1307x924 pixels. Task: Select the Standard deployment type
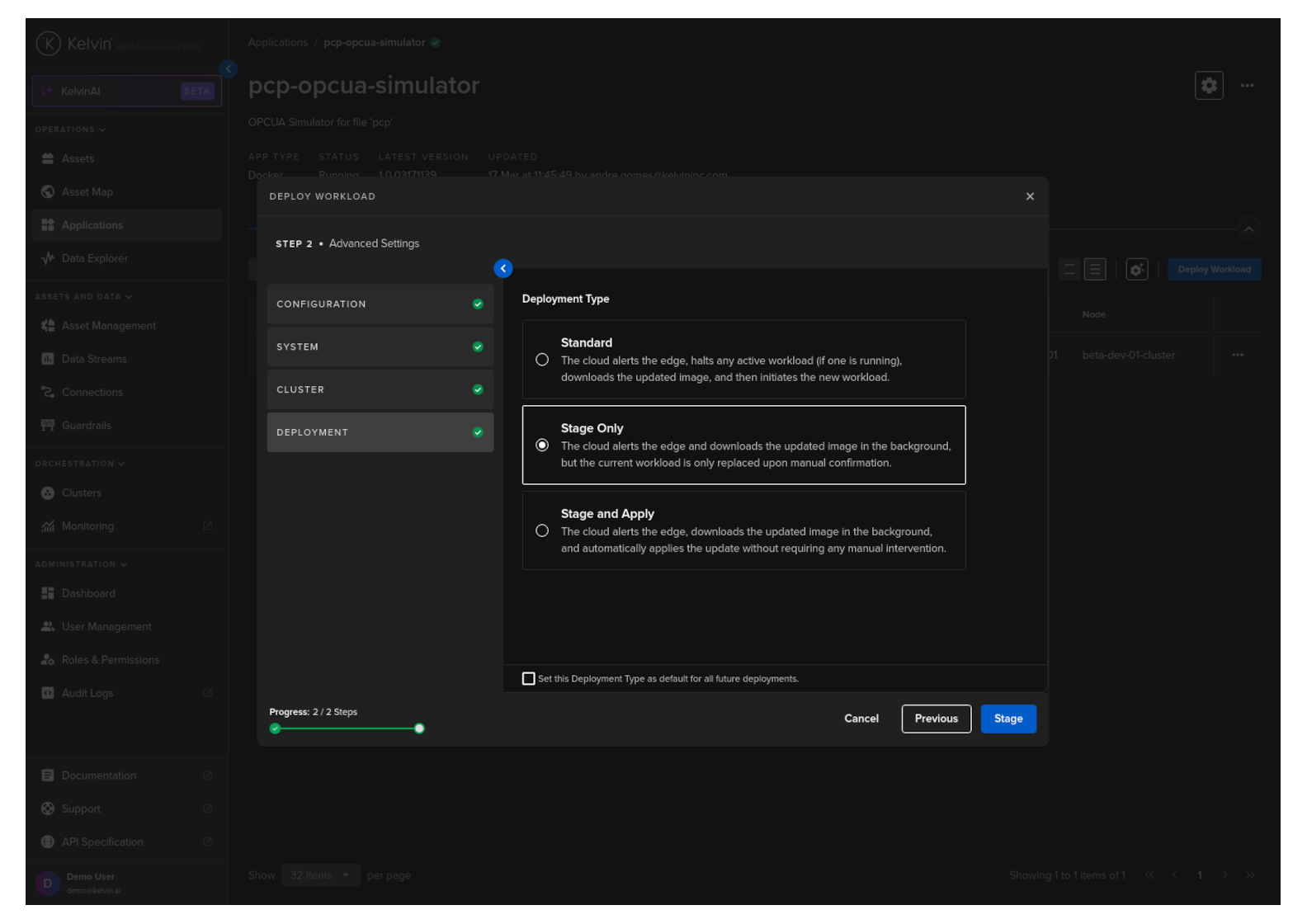(x=542, y=360)
